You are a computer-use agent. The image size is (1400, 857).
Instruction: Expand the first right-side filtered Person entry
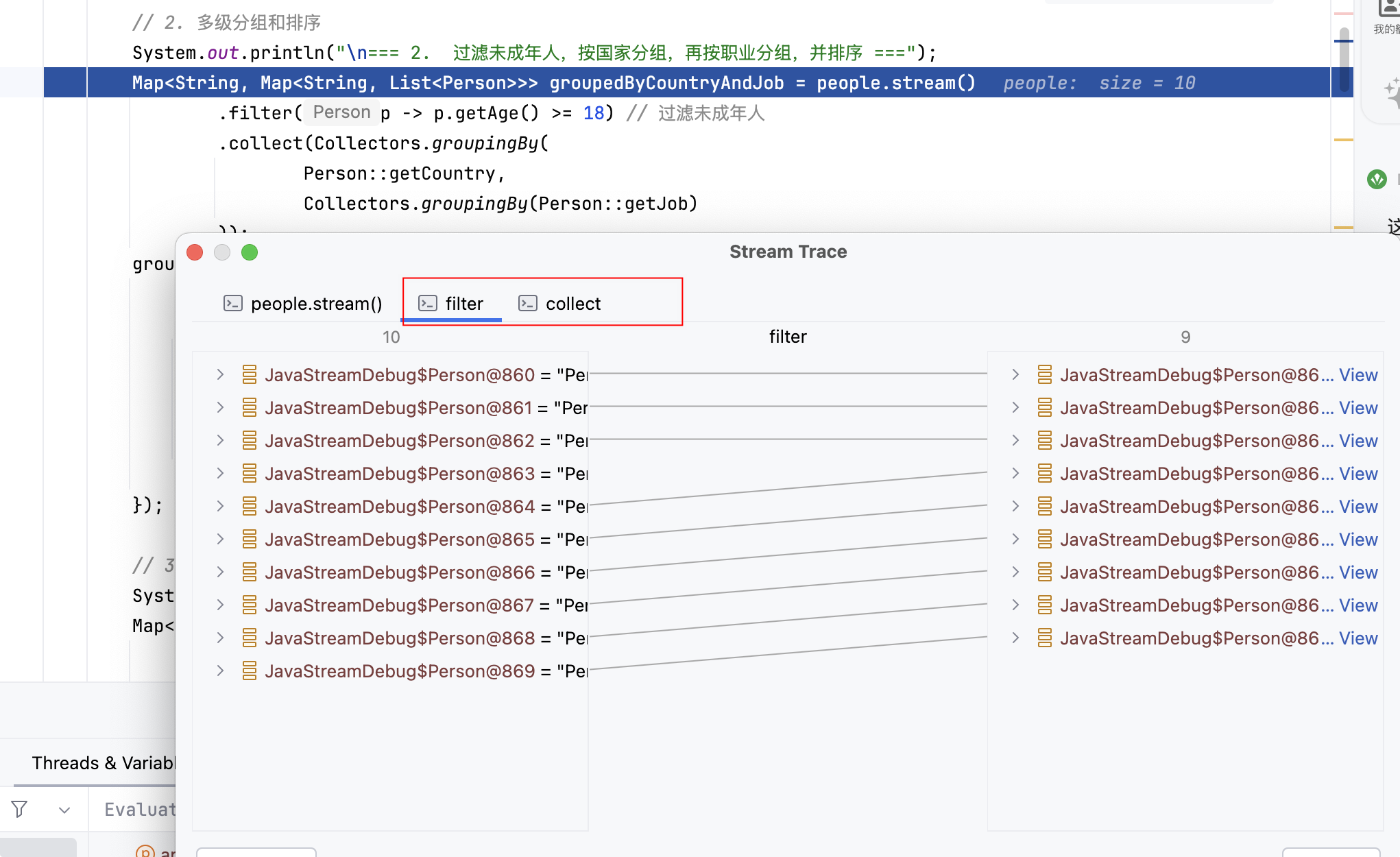click(x=1015, y=374)
